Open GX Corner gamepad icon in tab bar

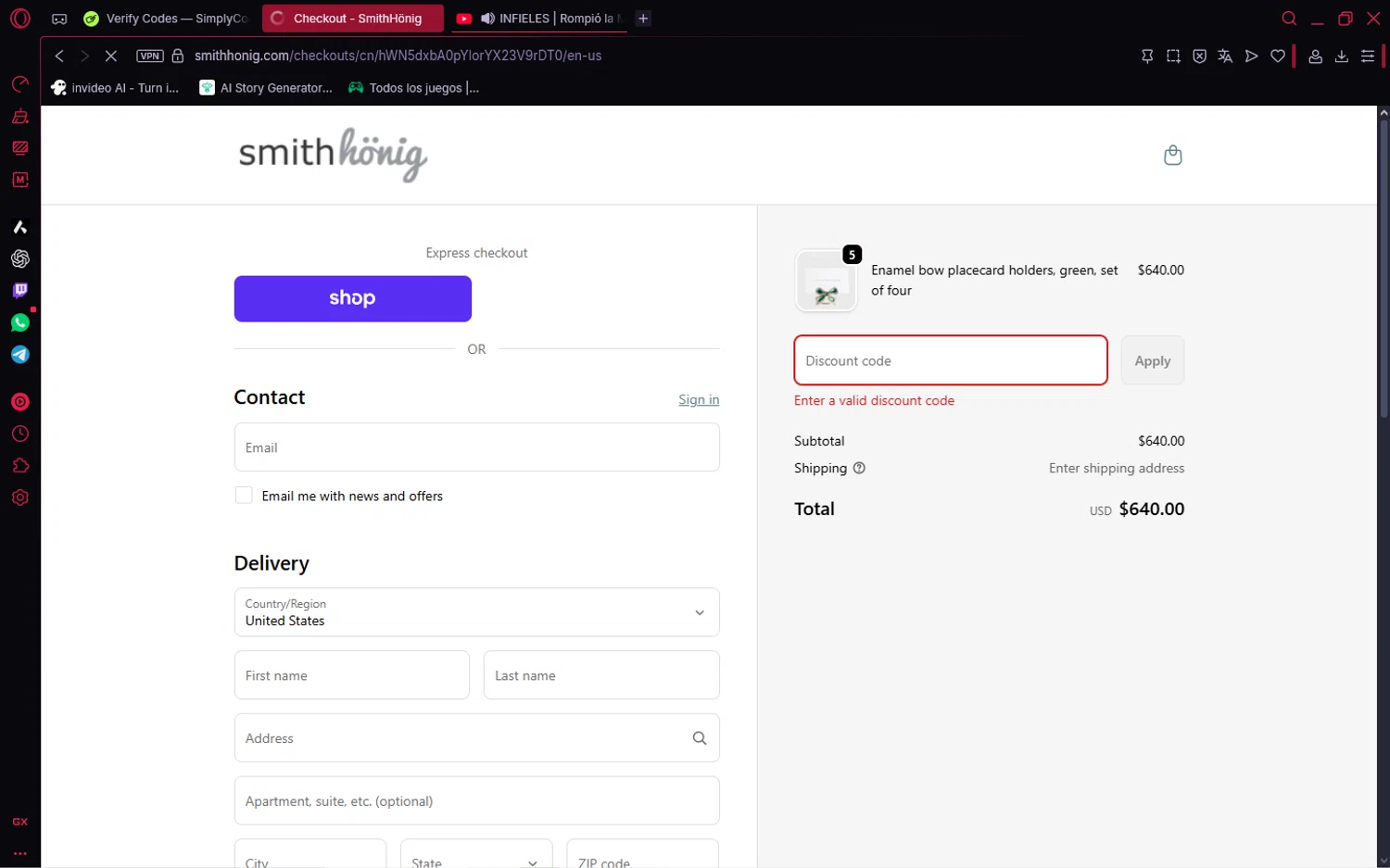pyautogui.click(x=59, y=19)
